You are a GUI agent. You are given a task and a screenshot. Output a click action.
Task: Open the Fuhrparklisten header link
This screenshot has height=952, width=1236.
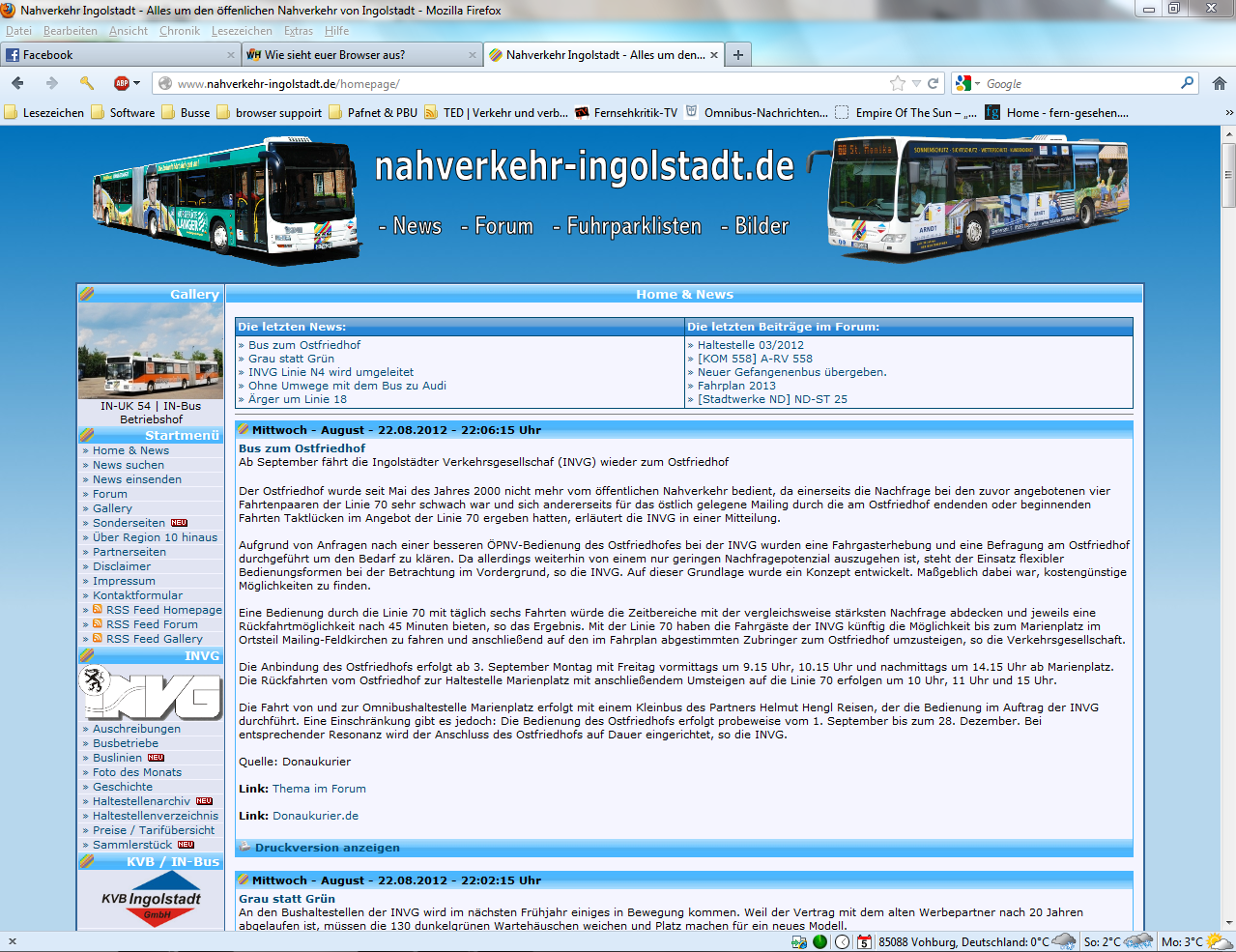(633, 226)
